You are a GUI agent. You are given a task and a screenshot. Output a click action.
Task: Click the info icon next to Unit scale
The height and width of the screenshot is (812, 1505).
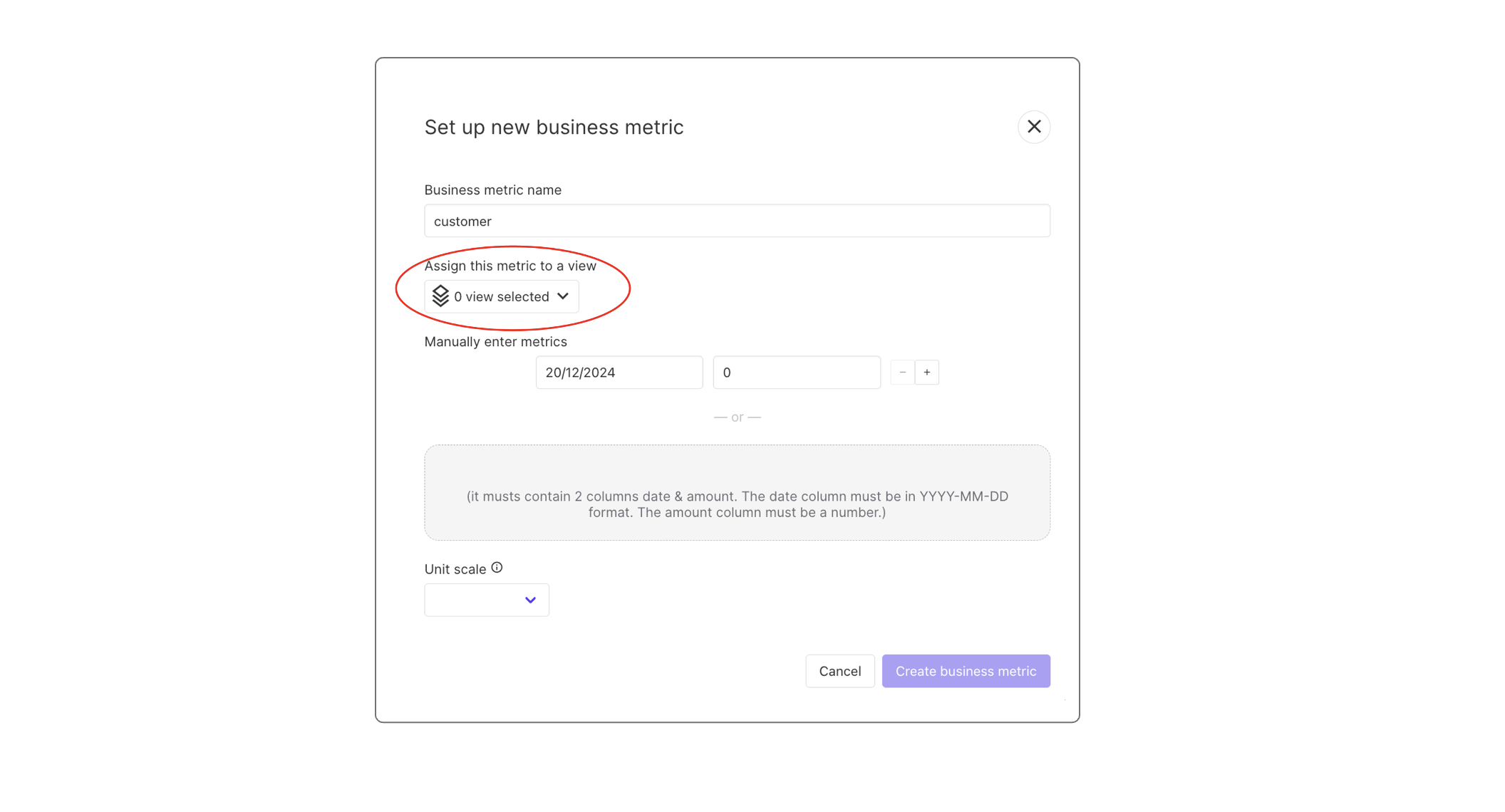tap(497, 567)
